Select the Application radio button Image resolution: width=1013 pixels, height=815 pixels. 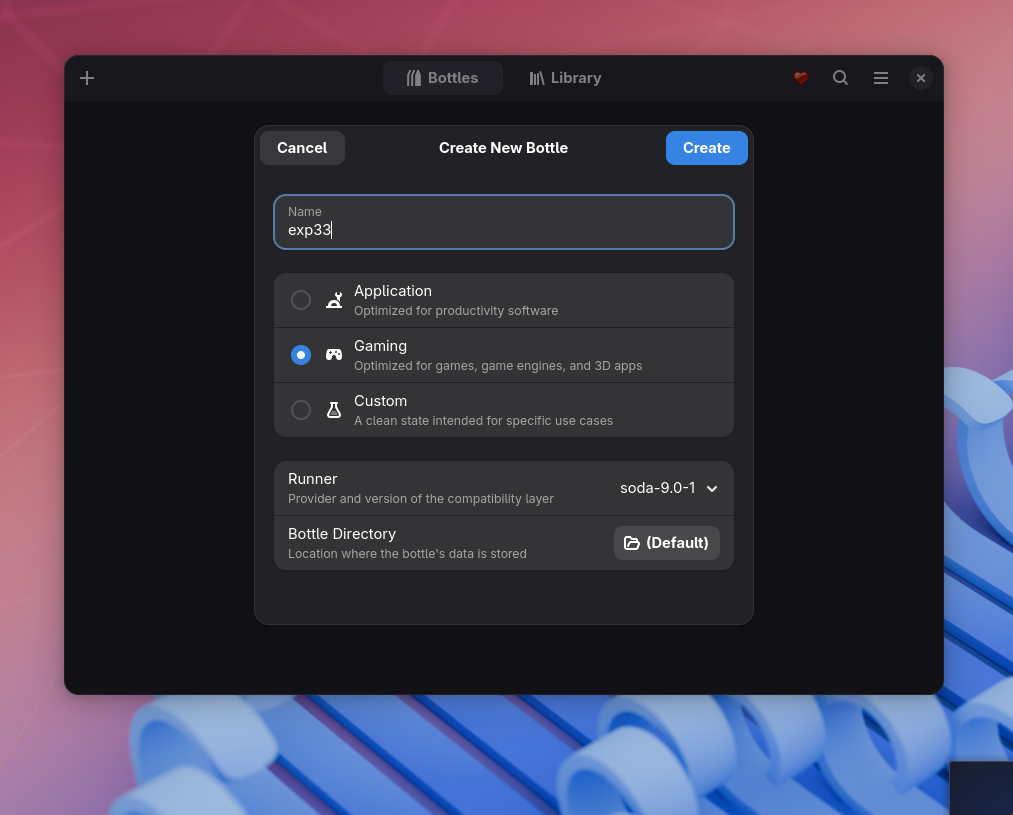coord(300,300)
